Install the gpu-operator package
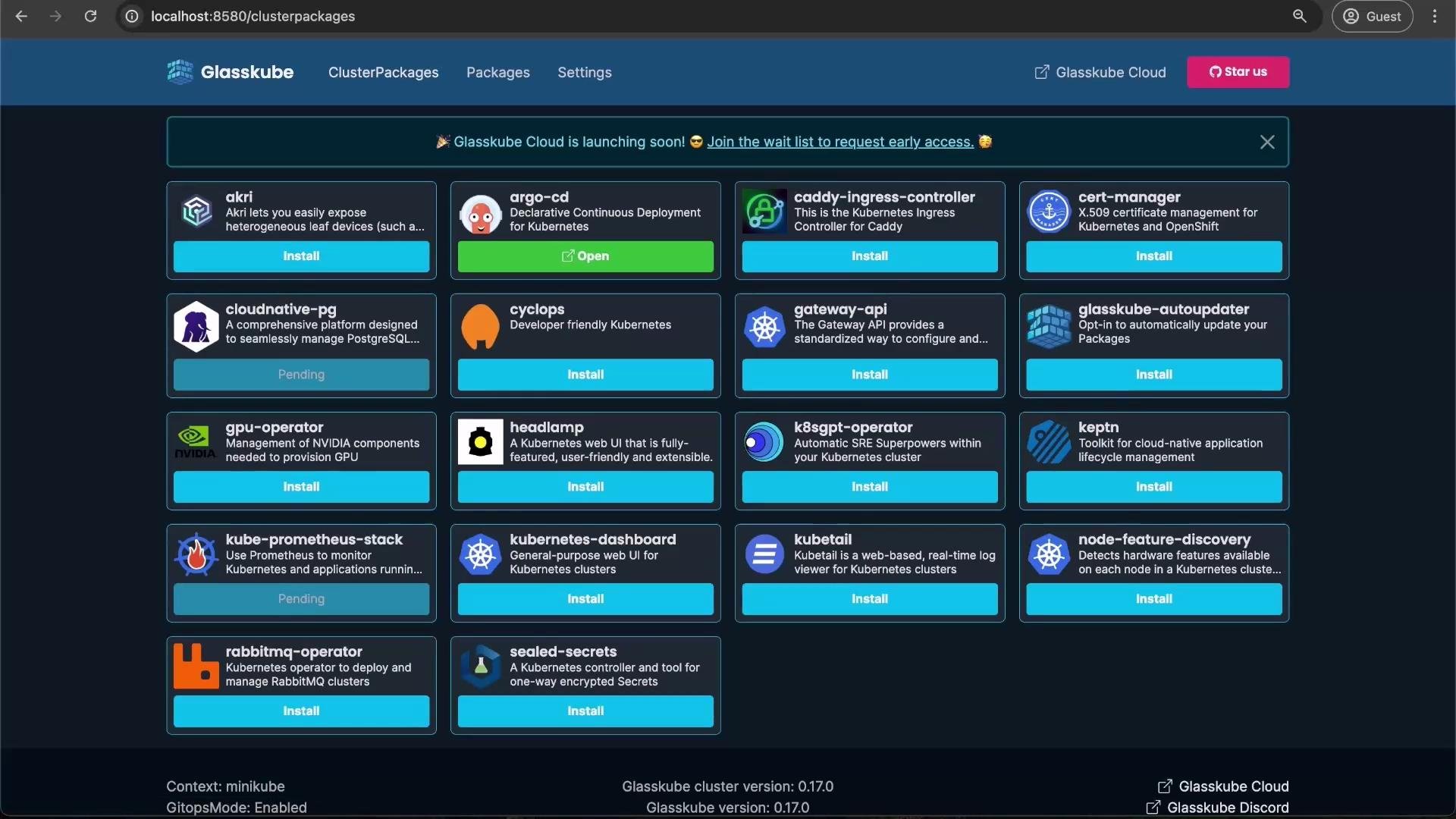The image size is (1456, 819). coord(301,487)
